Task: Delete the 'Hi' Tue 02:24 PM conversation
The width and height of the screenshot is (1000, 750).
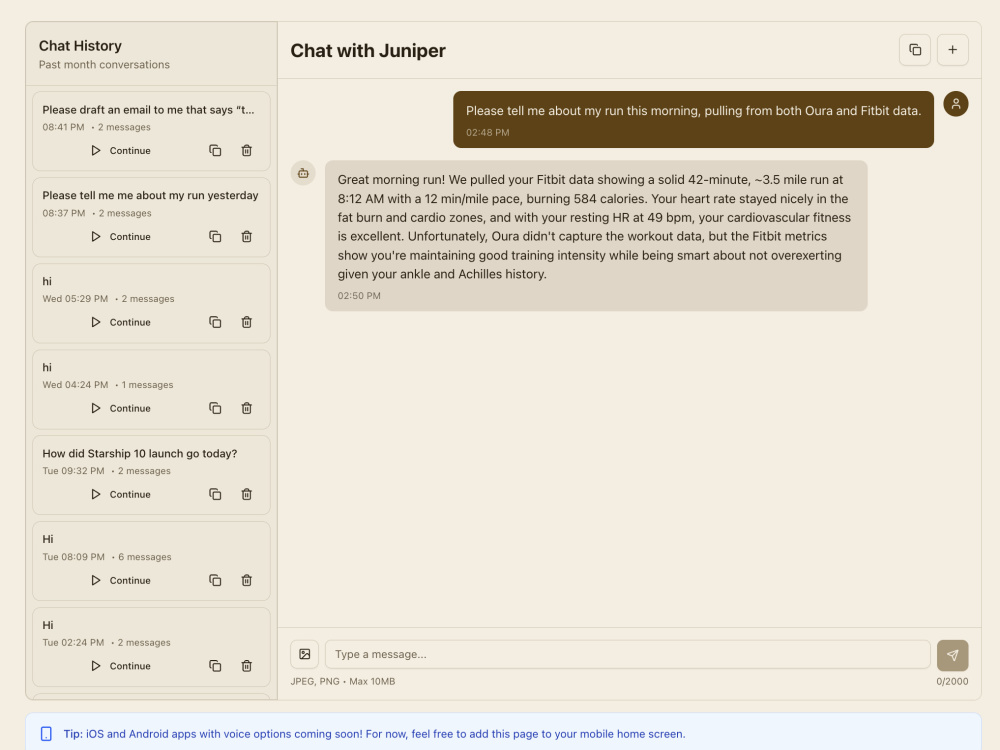Action: 246,666
